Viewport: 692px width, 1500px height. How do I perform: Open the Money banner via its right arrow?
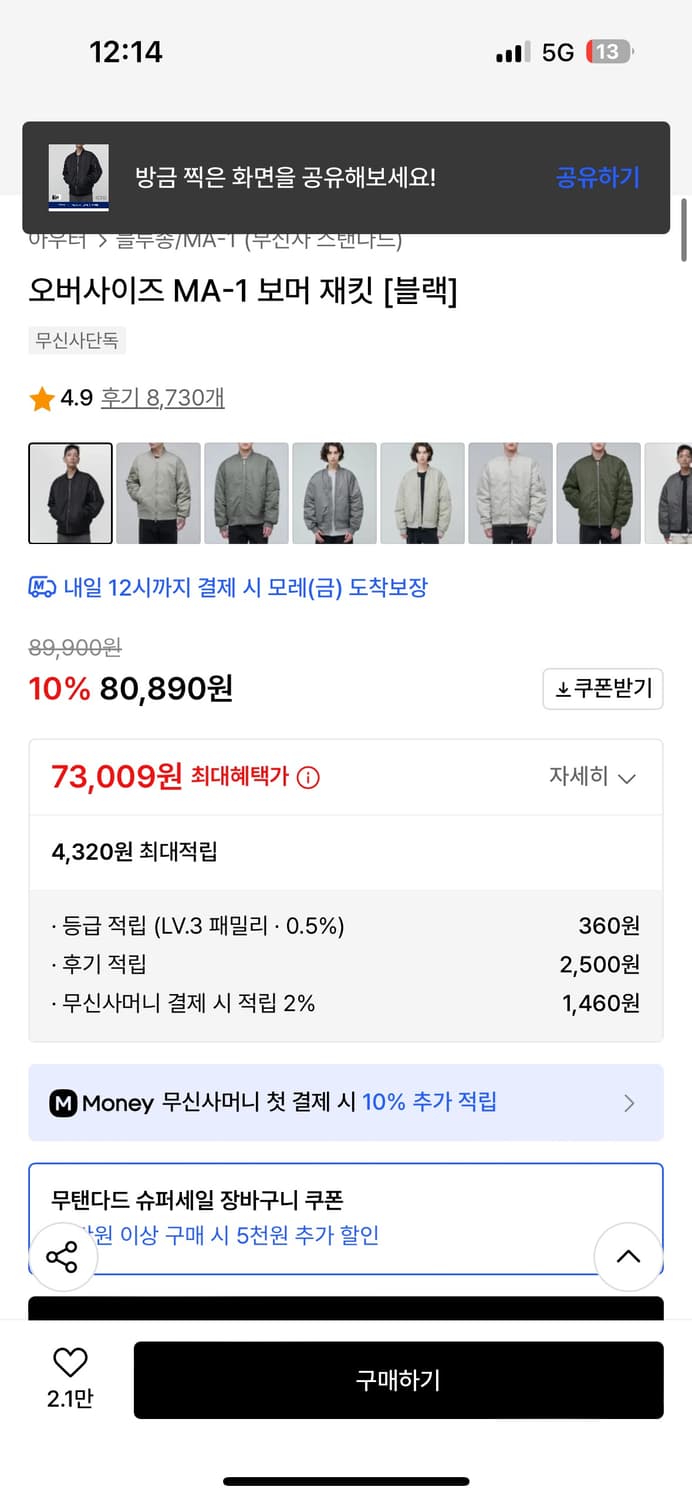(x=629, y=1103)
